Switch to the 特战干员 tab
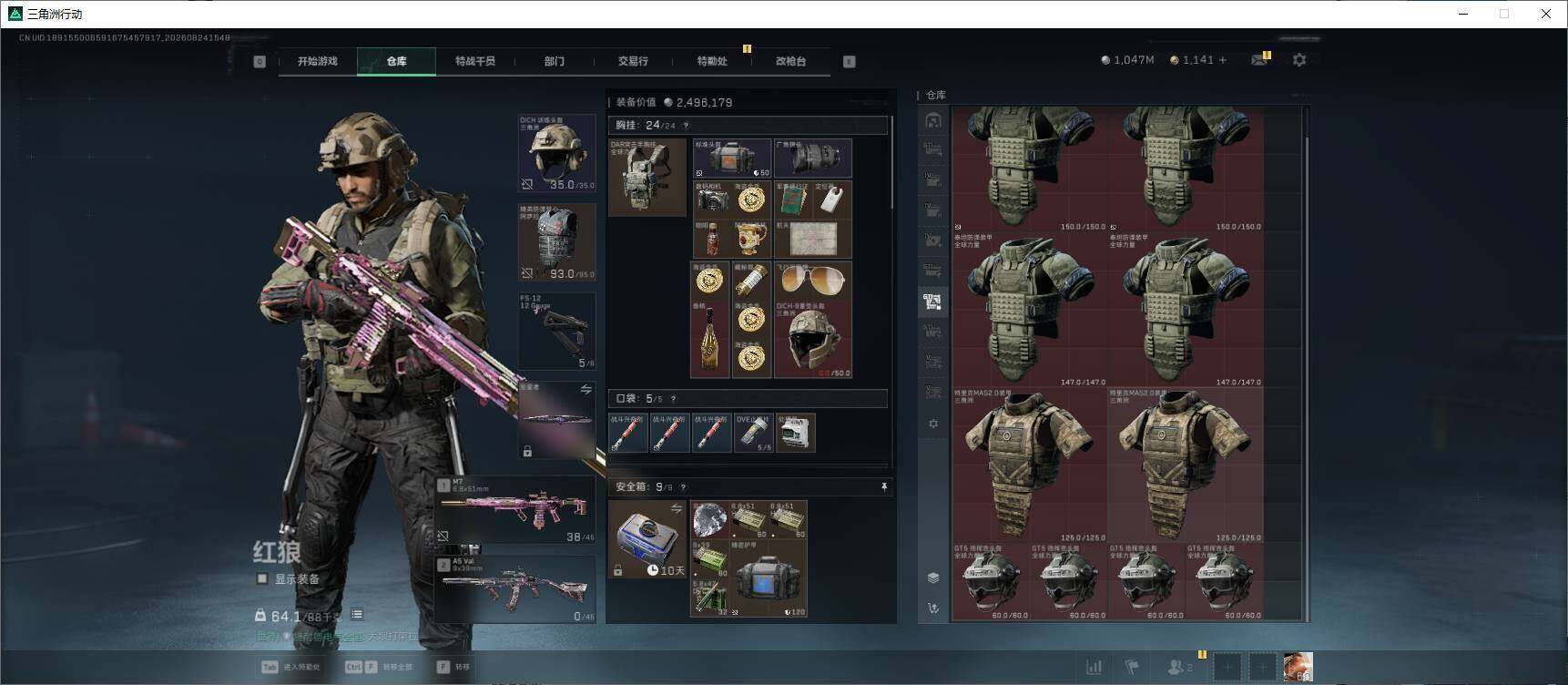 pyautogui.click(x=475, y=61)
